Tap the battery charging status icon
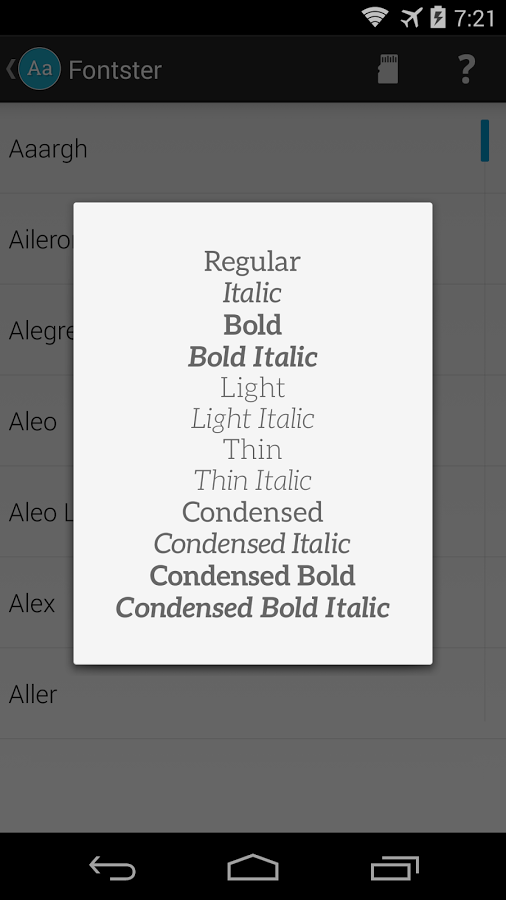The height and width of the screenshot is (900, 506). click(x=438, y=17)
